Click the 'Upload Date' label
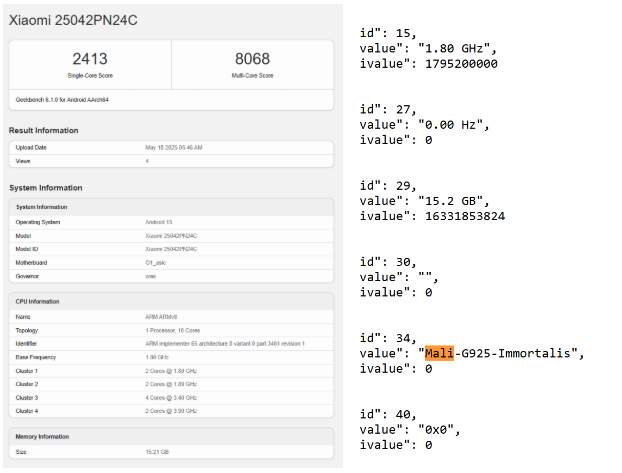 (31, 148)
